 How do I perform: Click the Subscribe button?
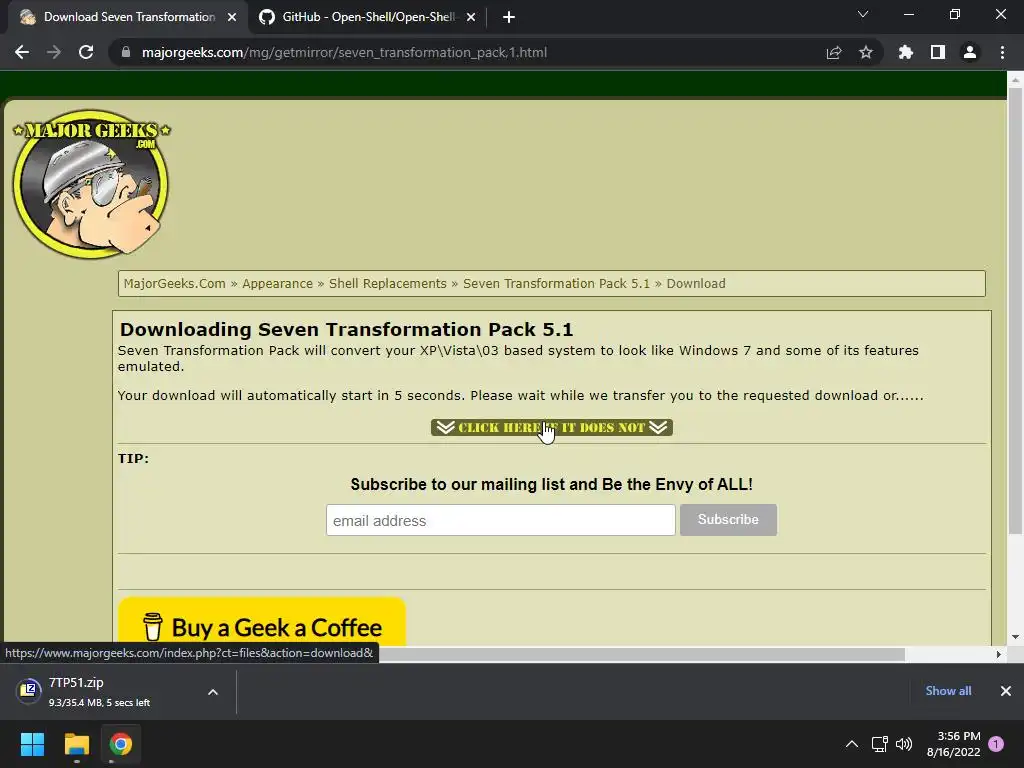click(x=728, y=520)
